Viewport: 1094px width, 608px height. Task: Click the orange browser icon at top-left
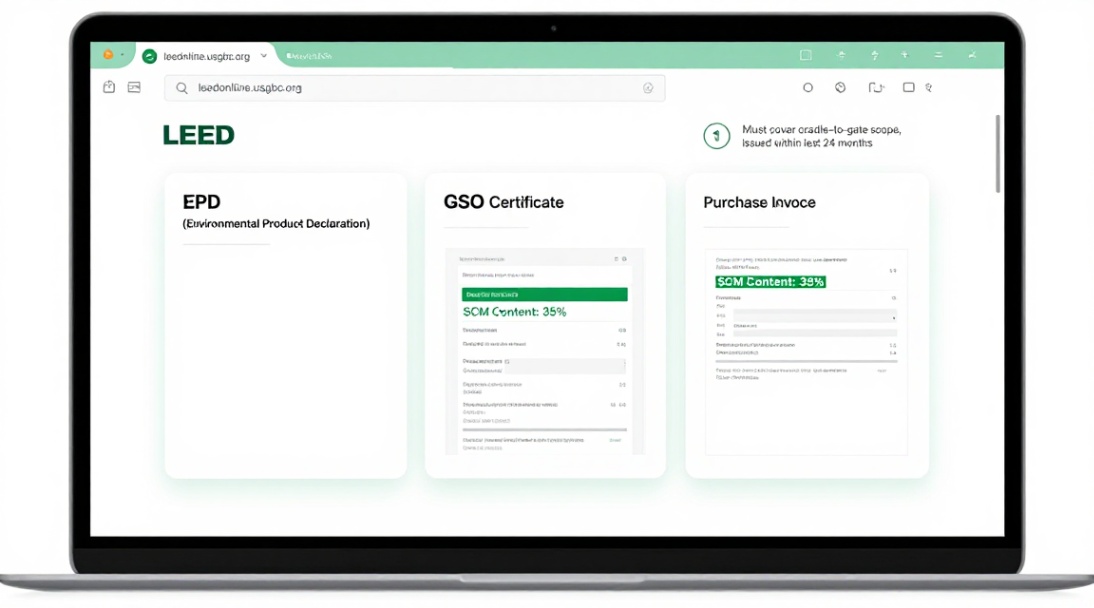108,54
